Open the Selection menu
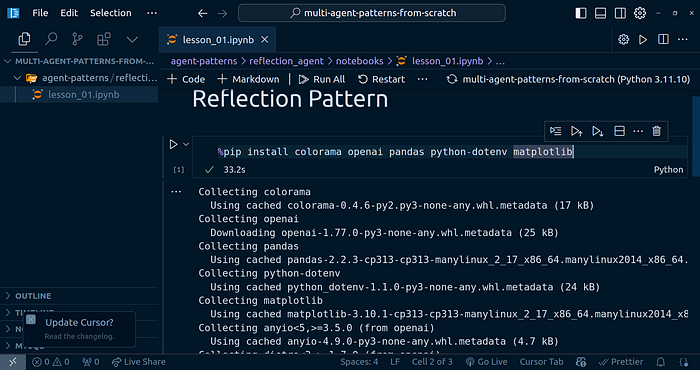 (111, 13)
